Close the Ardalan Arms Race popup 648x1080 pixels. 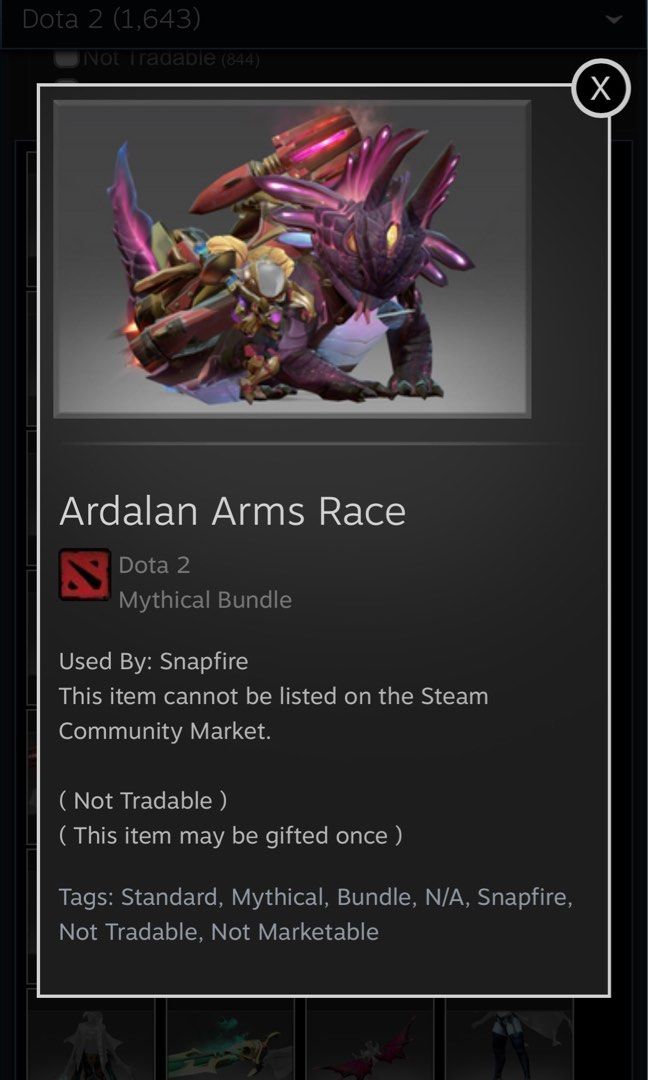pyautogui.click(x=600, y=88)
